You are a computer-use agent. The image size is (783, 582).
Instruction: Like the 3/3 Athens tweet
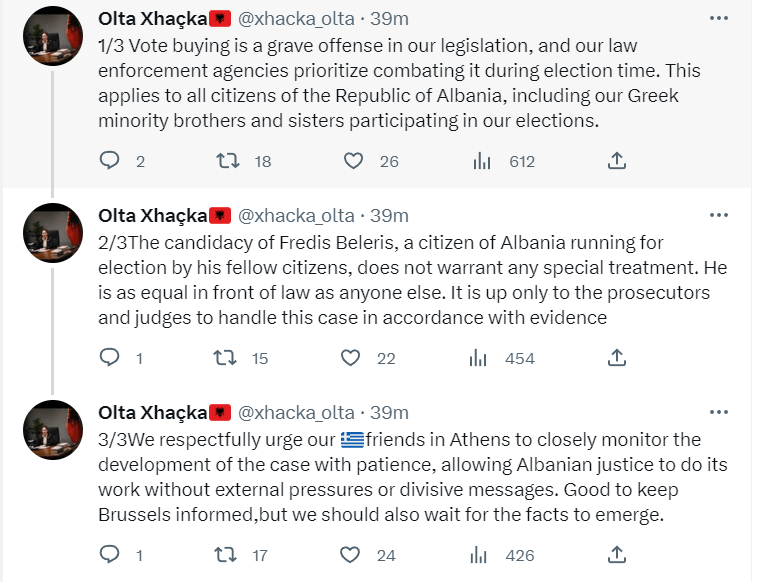[x=352, y=555]
